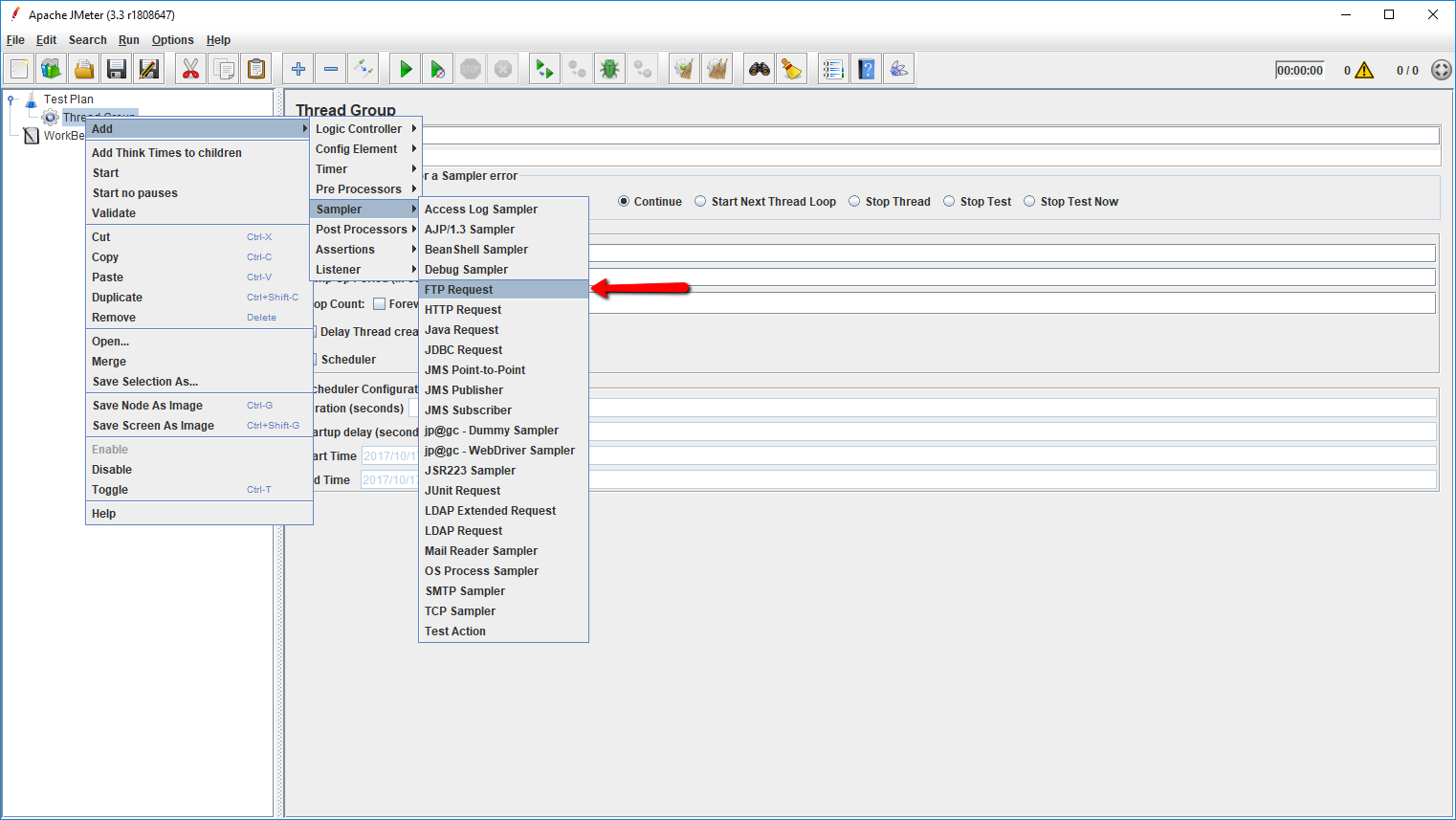Click the scissors Cut toolbar icon
The height and width of the screenshot is (820, 1456).
(x=190, y=69)
